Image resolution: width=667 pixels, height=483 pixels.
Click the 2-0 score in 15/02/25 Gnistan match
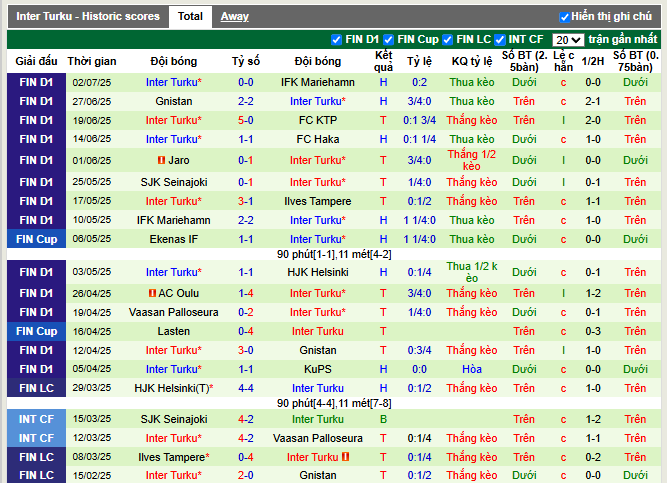click(246, 475)
